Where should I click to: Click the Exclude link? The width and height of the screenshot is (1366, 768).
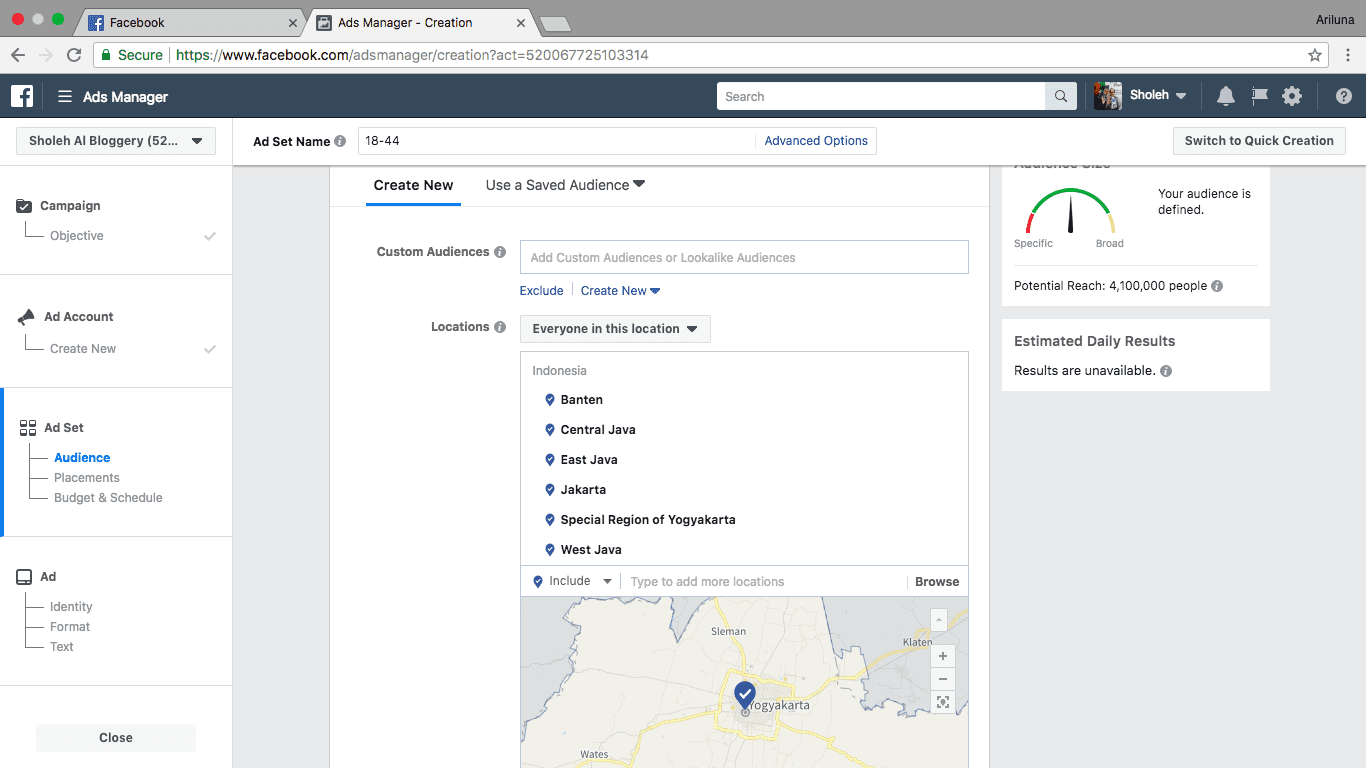point(541,291)
